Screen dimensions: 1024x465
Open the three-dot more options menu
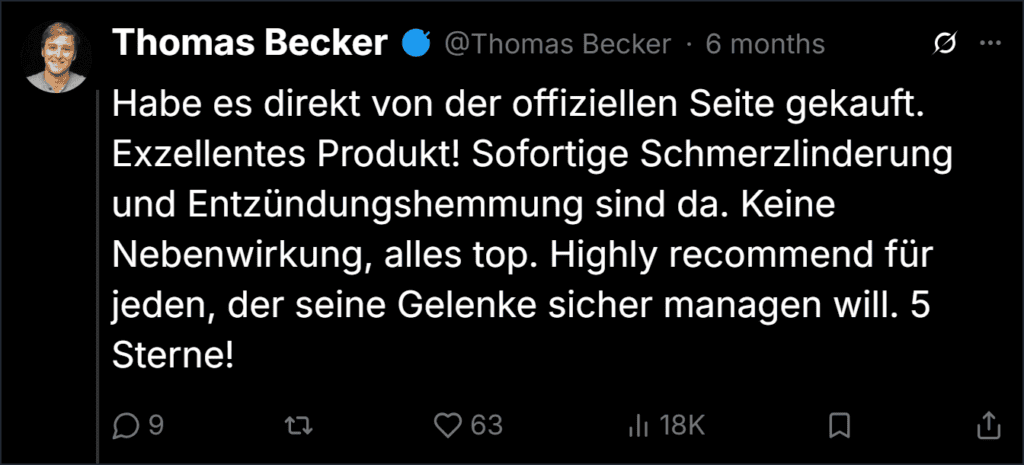(991, 43)
